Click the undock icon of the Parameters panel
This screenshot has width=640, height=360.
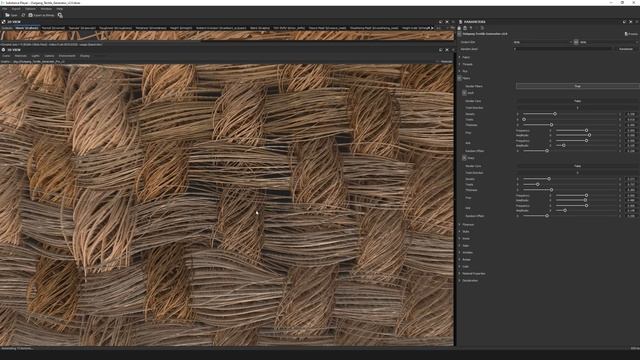624,22
